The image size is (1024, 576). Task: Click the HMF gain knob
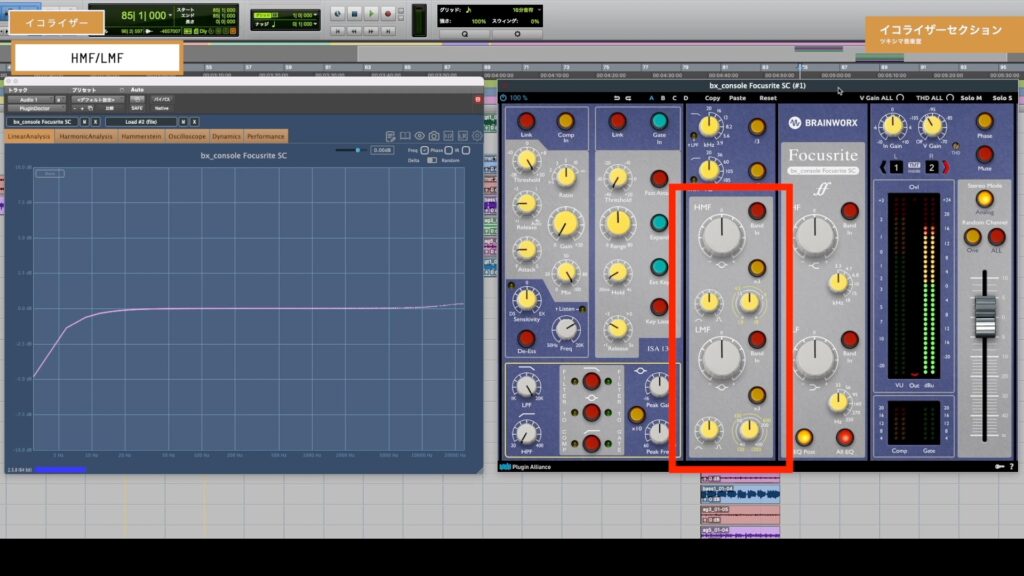(x=722, y=234)
